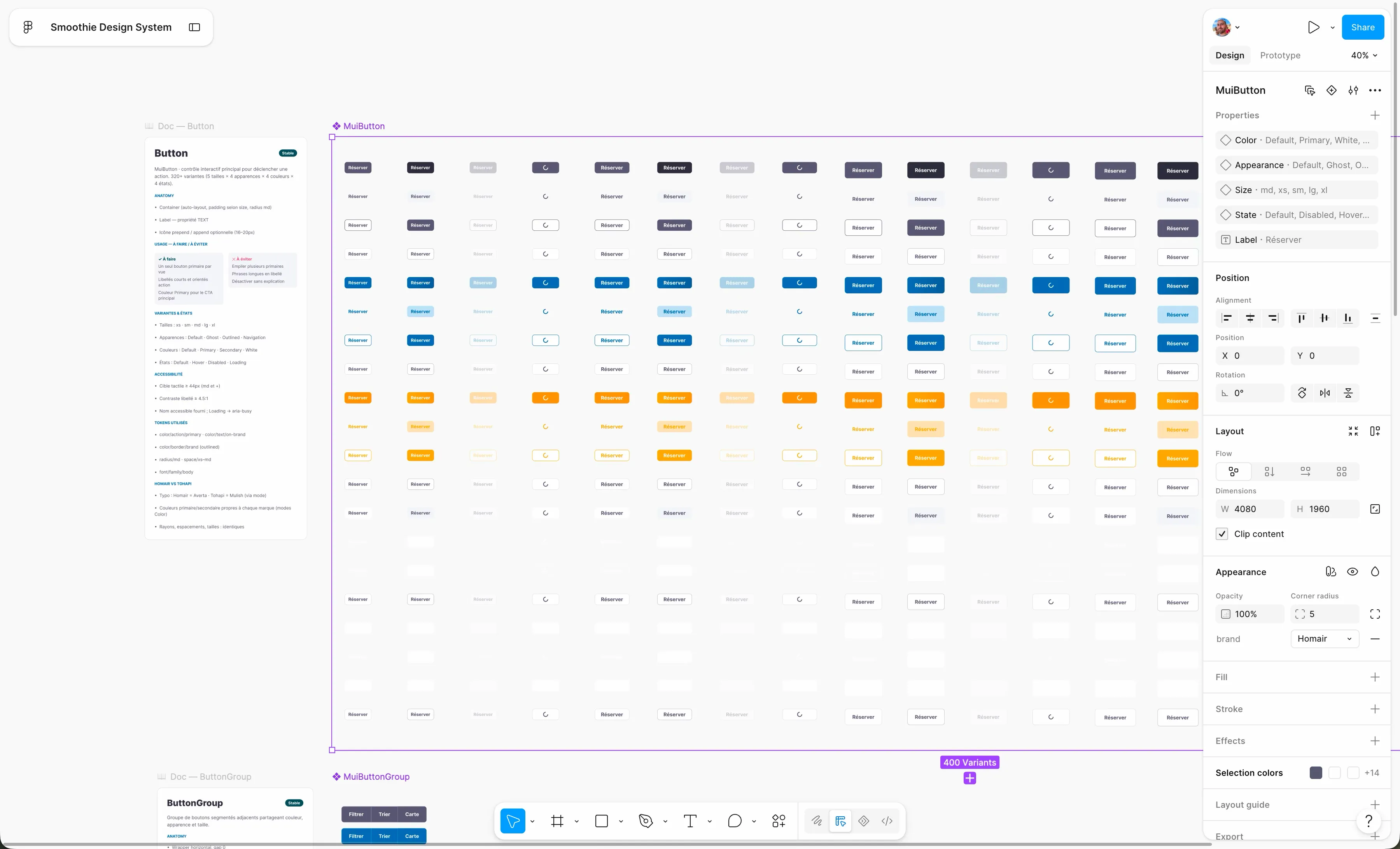1400x849 pixels.
Task: Align selection to the right
Action: click(1273, 318)
